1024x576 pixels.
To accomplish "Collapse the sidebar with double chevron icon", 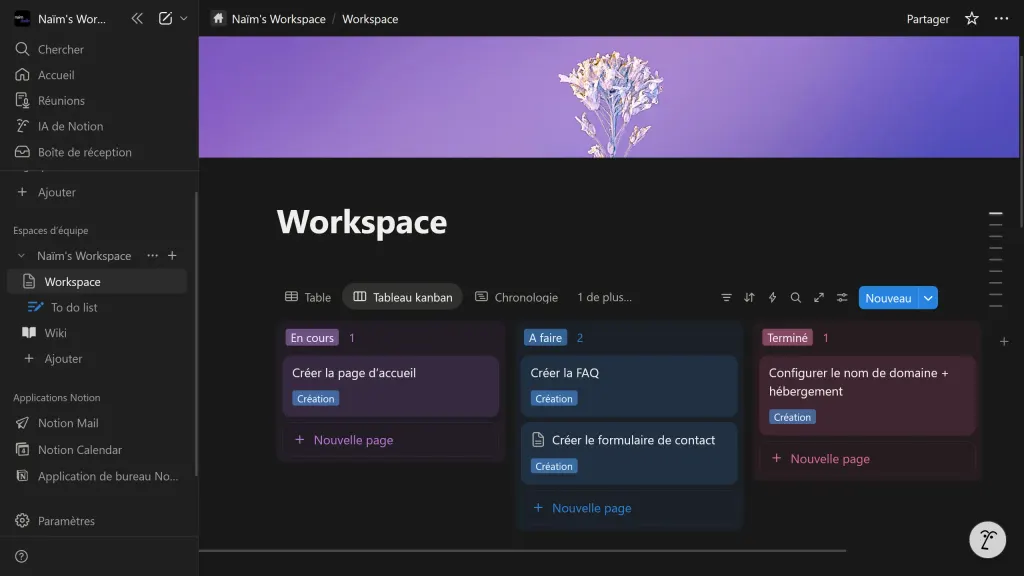I will tap(137, 18).
